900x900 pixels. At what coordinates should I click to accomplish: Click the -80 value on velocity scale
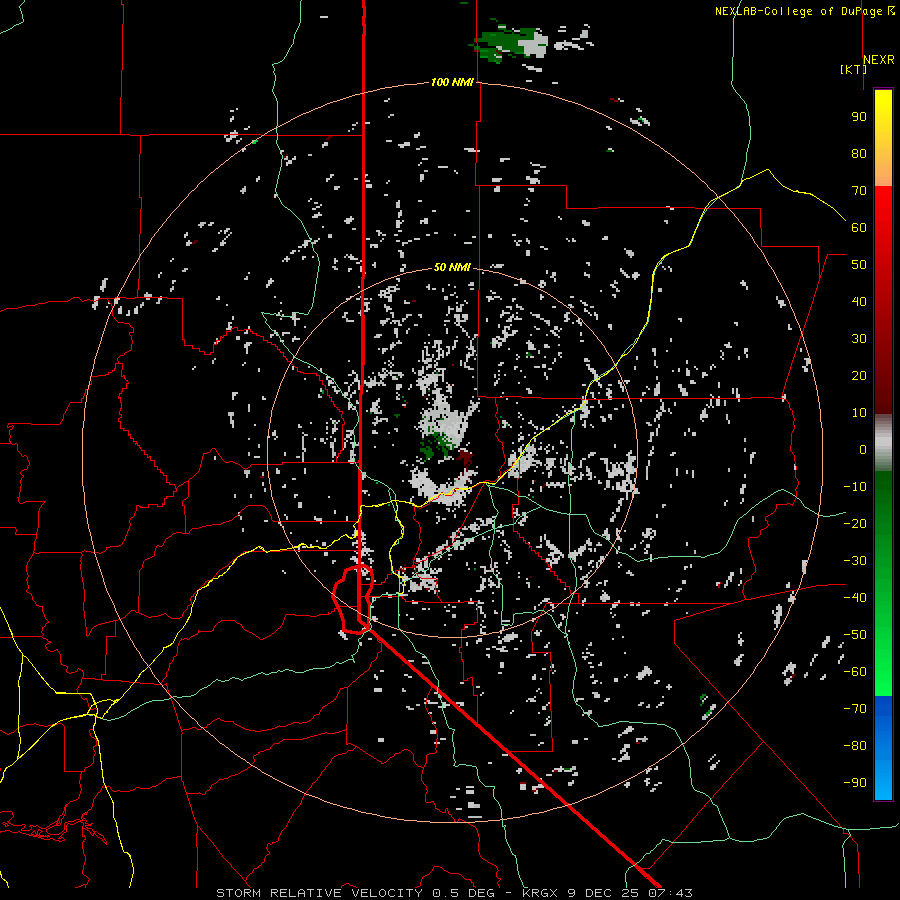pyautogui.click(x=855, y=746)
